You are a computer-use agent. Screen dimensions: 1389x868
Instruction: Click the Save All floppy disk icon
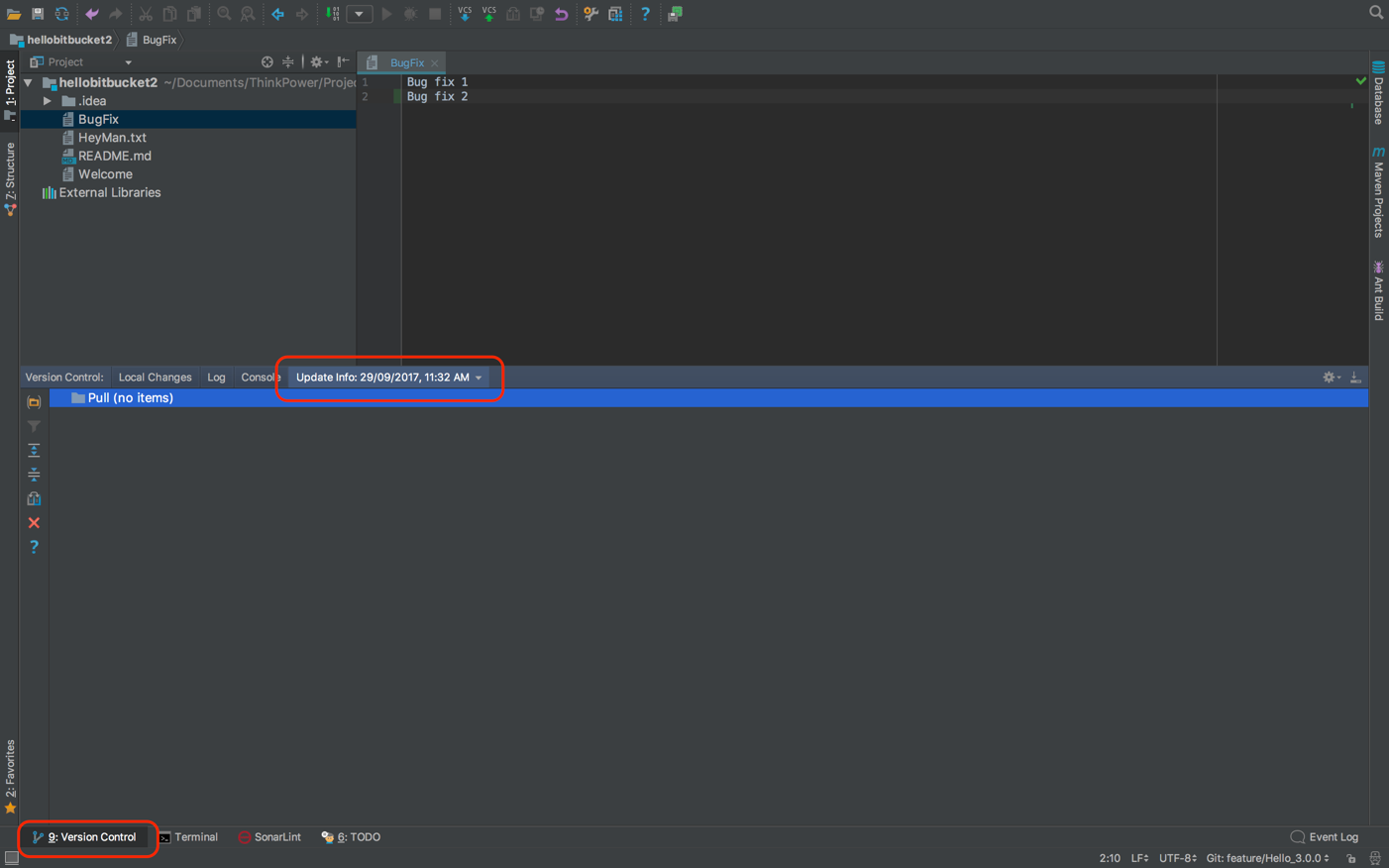point(38,14)
